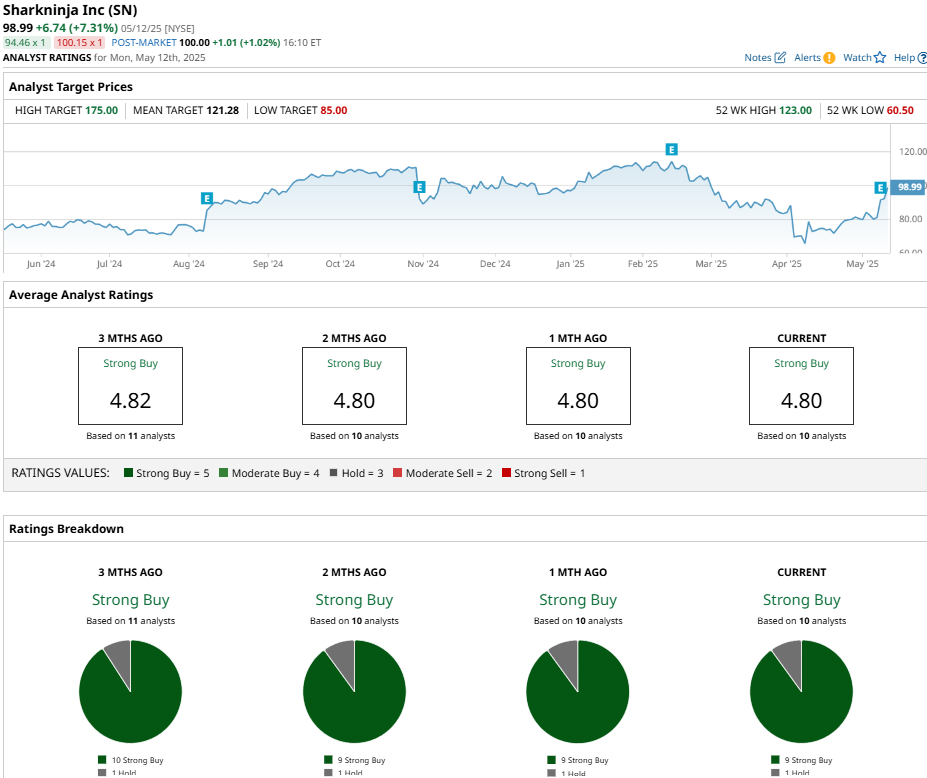Click the earnings marker near Aug '24
This screenshot has width=927, height=778.
click(207, 199)
